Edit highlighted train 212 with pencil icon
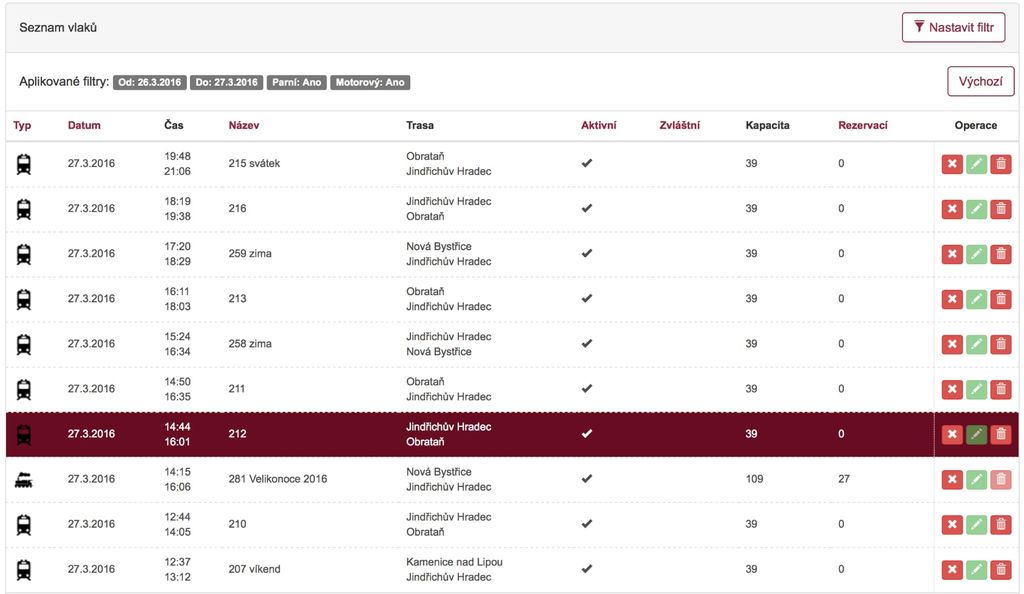The image size is (1024, 594). (976, 434)
